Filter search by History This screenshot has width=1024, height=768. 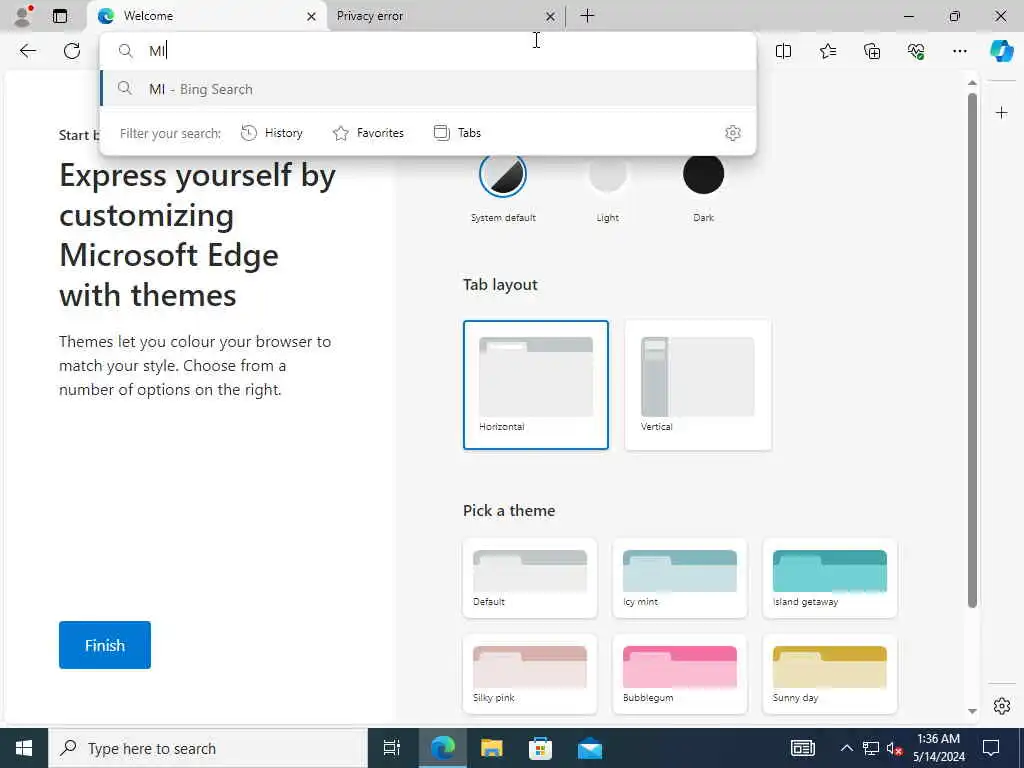272,133
